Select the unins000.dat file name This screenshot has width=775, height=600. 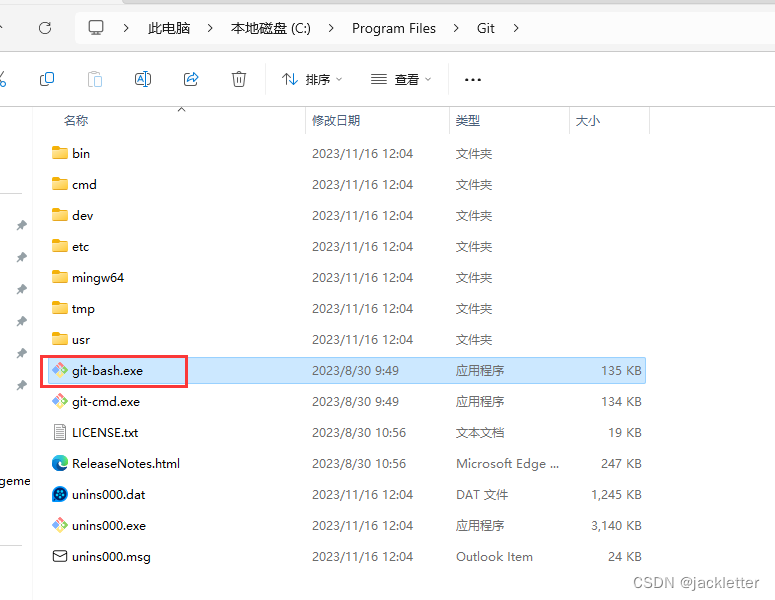[x=108, y=495]
